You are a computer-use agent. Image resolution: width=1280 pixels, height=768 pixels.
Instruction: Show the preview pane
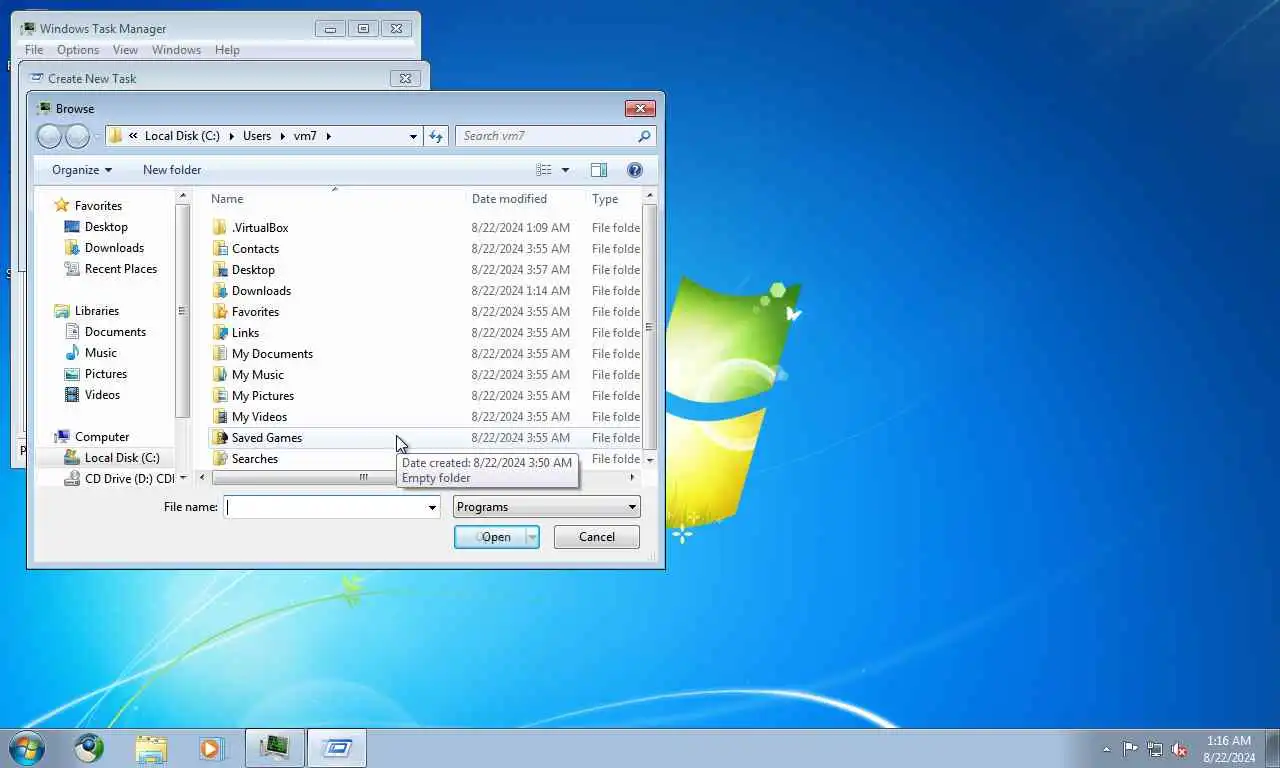pos(599,170)
